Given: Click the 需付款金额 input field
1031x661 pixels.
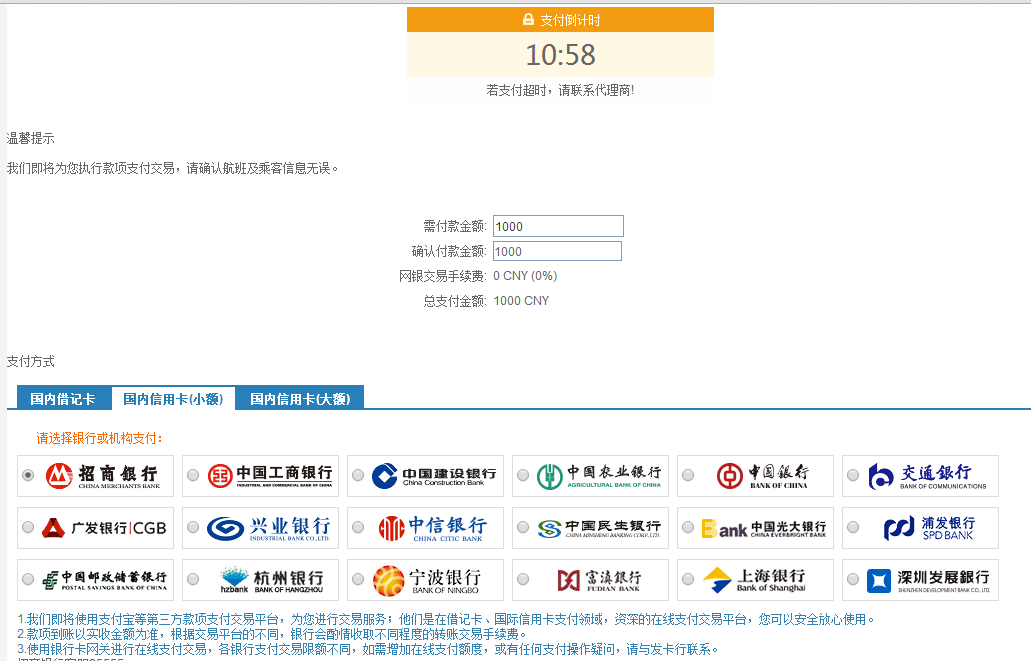Looking at the screenshot, I should 558,226.
